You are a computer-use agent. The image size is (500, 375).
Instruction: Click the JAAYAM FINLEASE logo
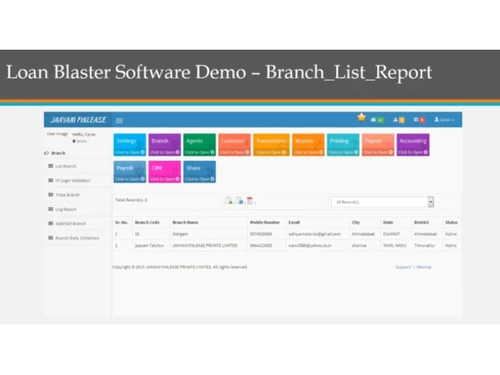pyautogui.click(x=78, y=120)
